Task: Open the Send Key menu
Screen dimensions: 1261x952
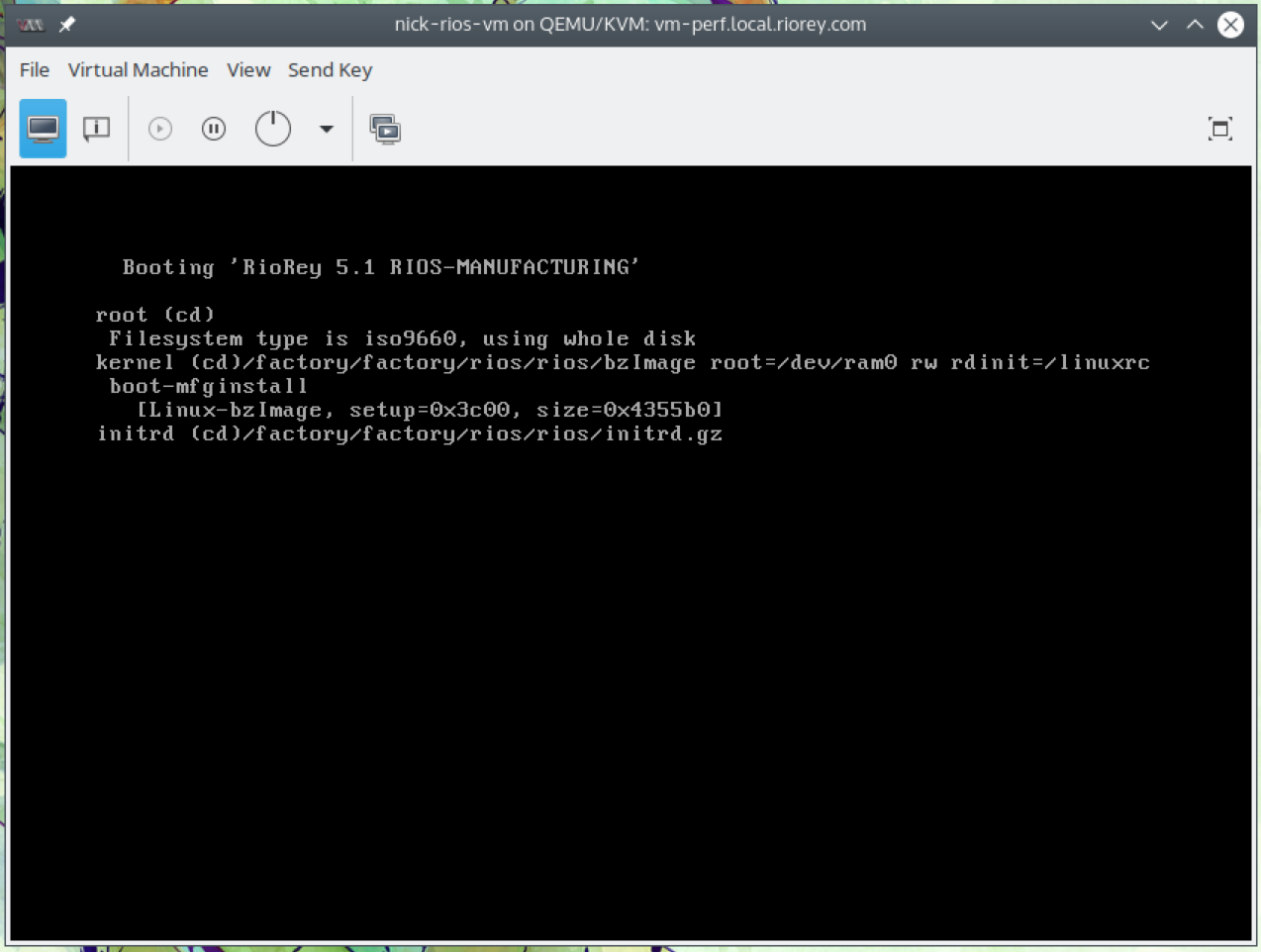Action: (x=331, y=70)
